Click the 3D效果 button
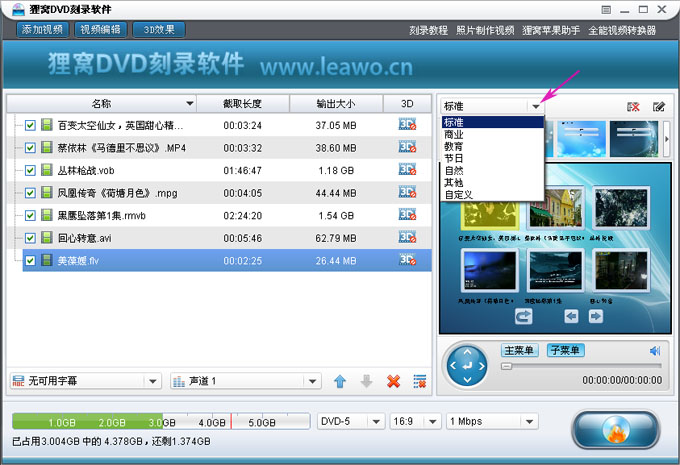 pos(159,29)
